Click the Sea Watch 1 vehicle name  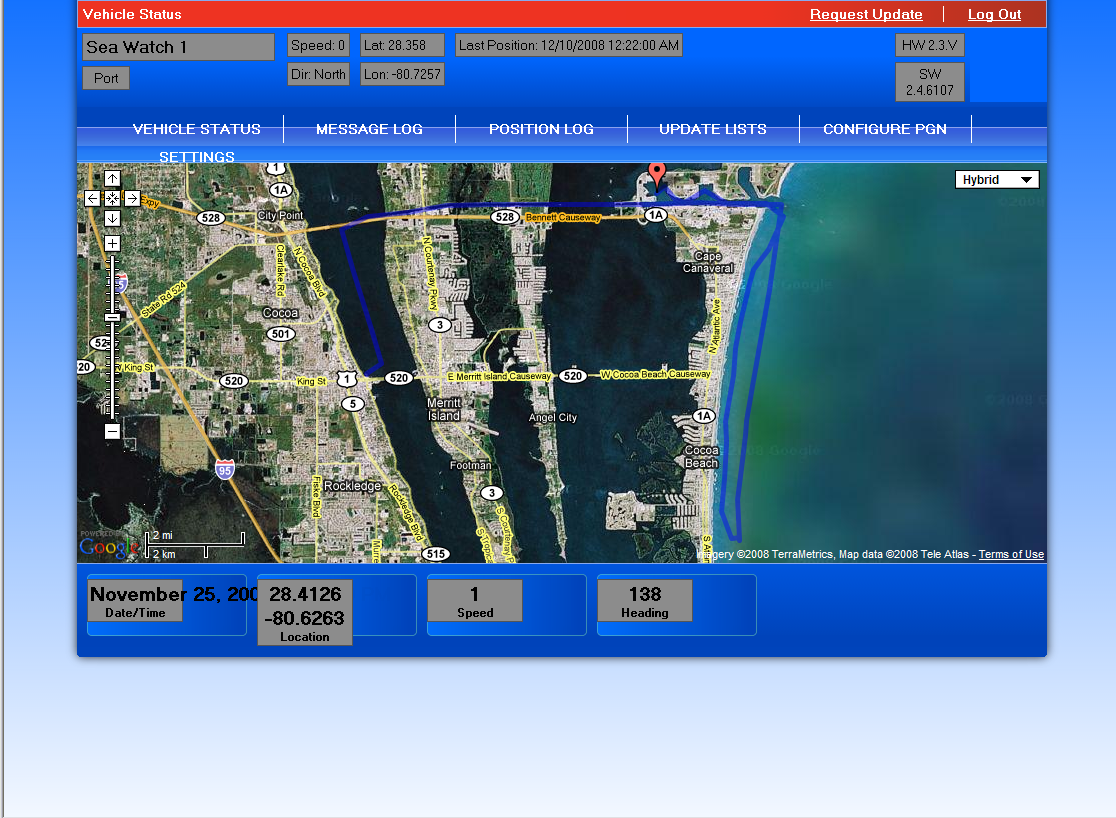178,47
